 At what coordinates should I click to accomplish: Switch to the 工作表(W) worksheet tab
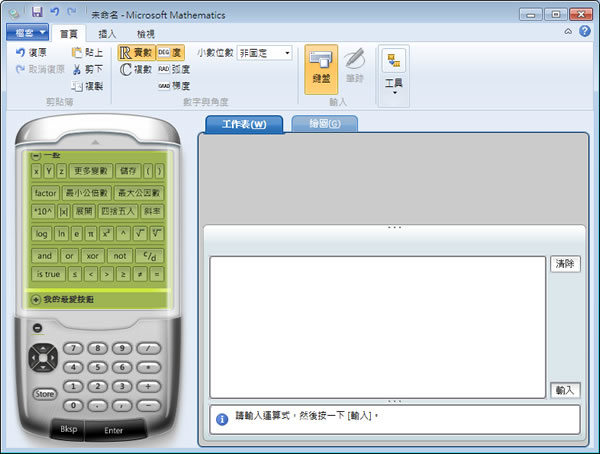(245, 124)
